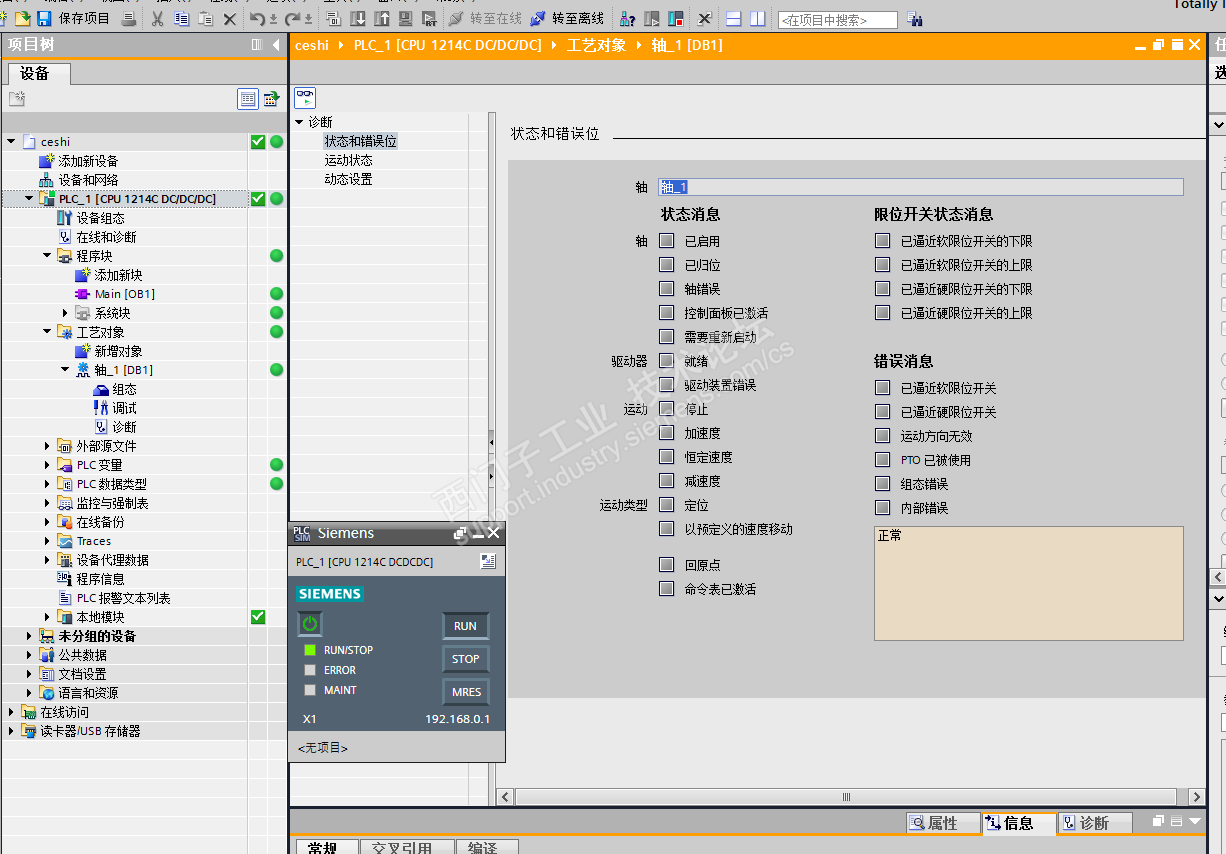Click the Stop CPU toolbar icon
The image size is (1226, 854).
point(676,19)
